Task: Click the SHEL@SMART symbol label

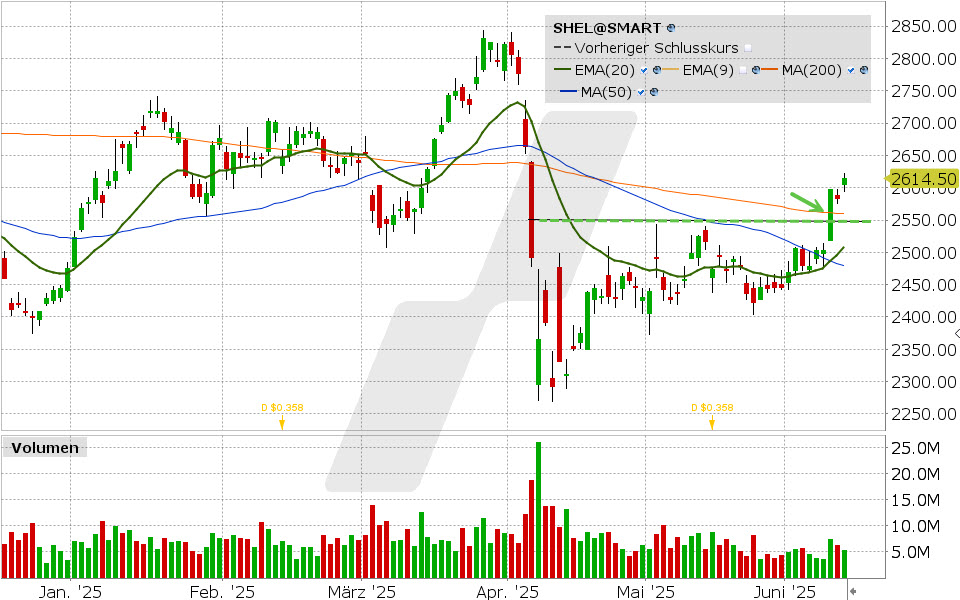Action: (607, 28)
